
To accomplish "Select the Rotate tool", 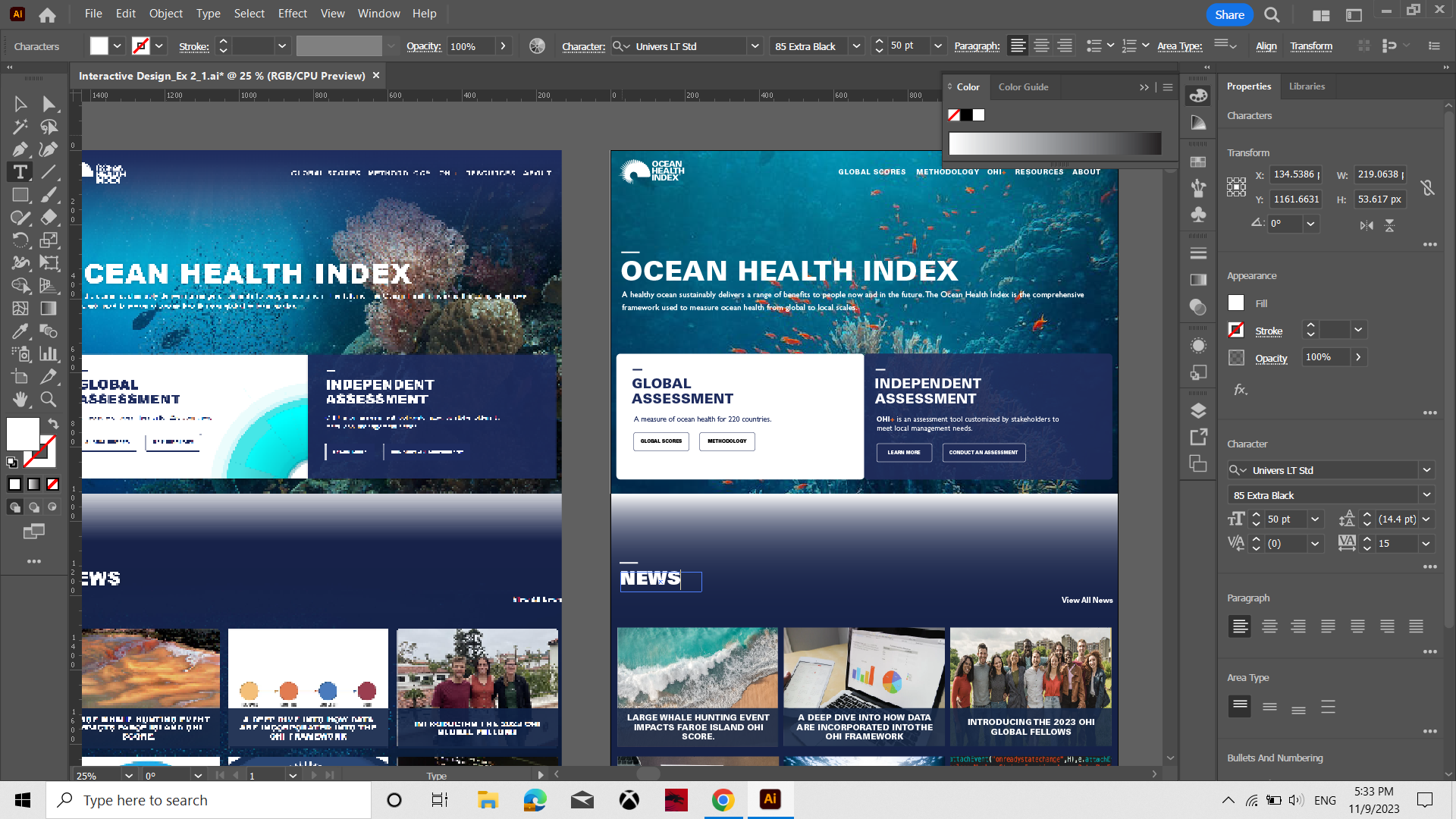I will pyautogui.click(x=20, y=240).
